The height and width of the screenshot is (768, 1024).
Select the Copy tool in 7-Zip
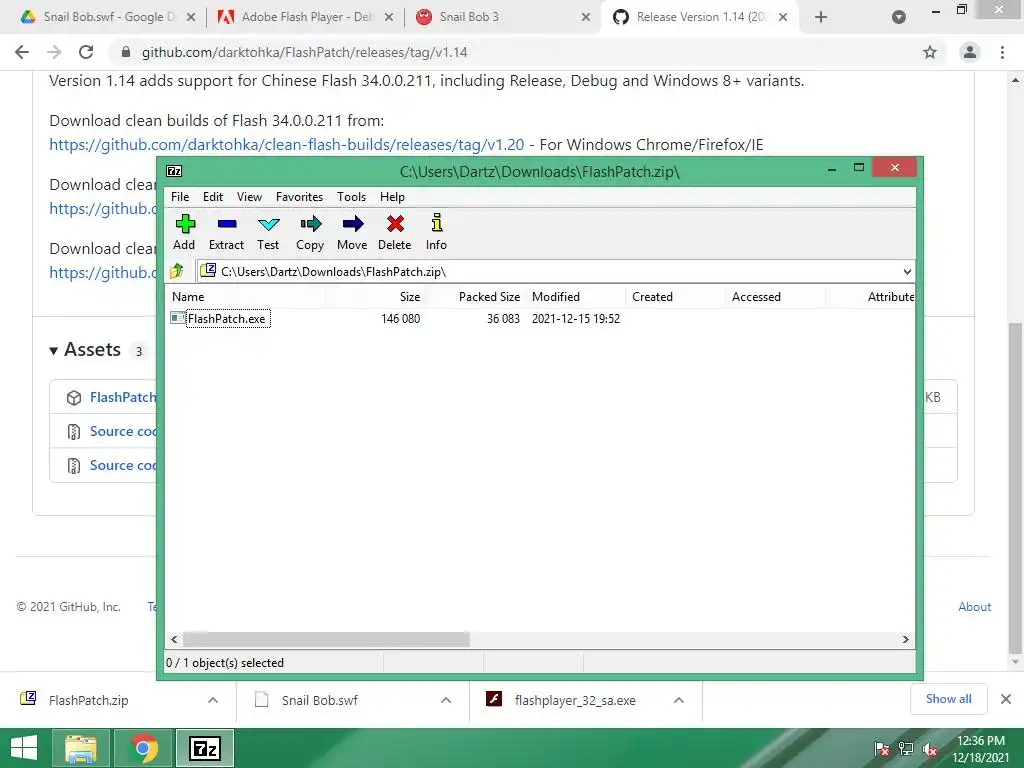[x=310, y=232]
